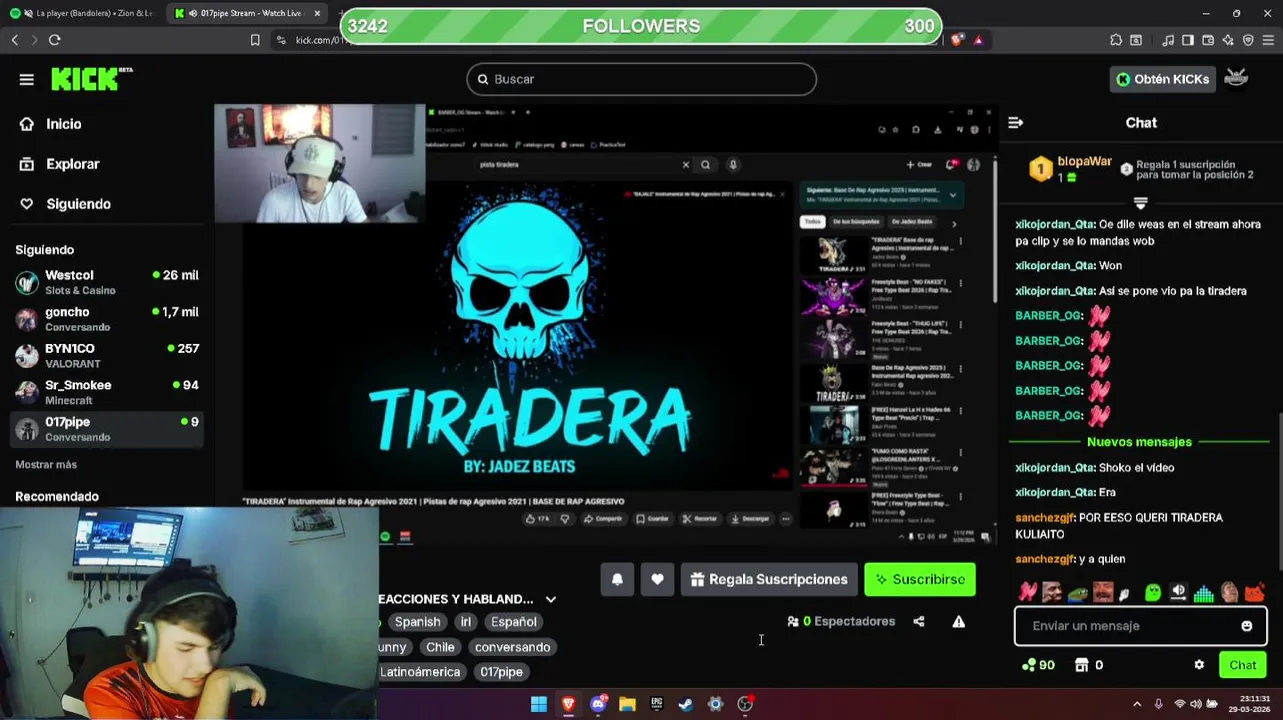This screenshot has width=1283, height=720.
Task: Open the Kick hamburger menu
Action: 27,79
